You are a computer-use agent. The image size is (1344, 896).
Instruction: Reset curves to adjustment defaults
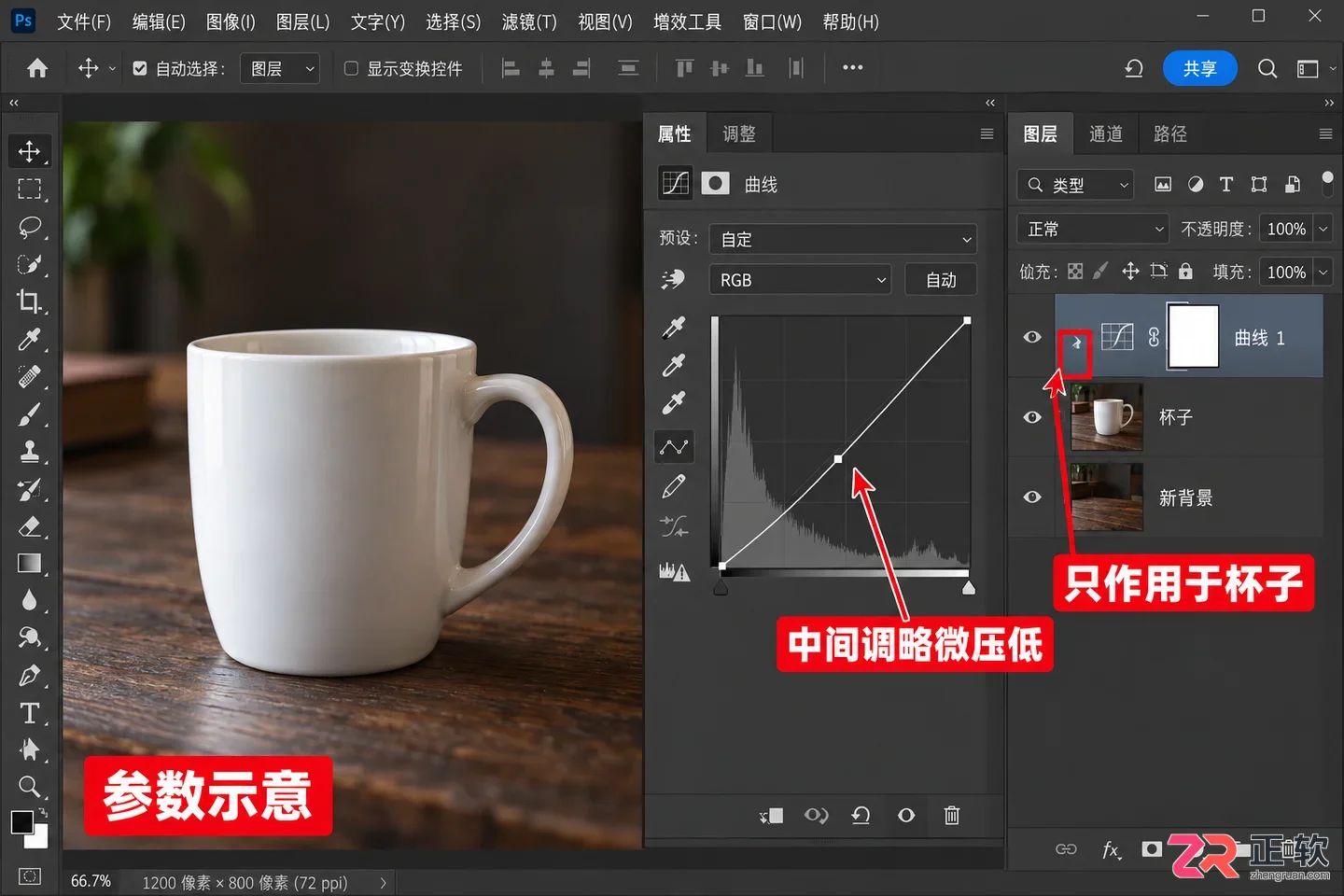click(861, 816)
